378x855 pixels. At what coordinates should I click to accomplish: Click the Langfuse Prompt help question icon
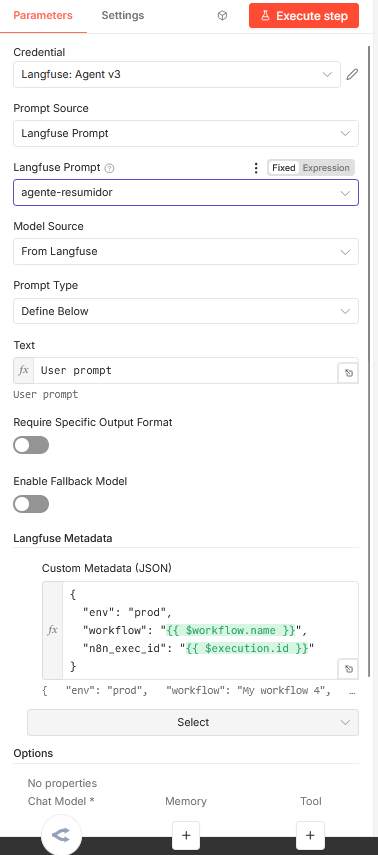109,168
